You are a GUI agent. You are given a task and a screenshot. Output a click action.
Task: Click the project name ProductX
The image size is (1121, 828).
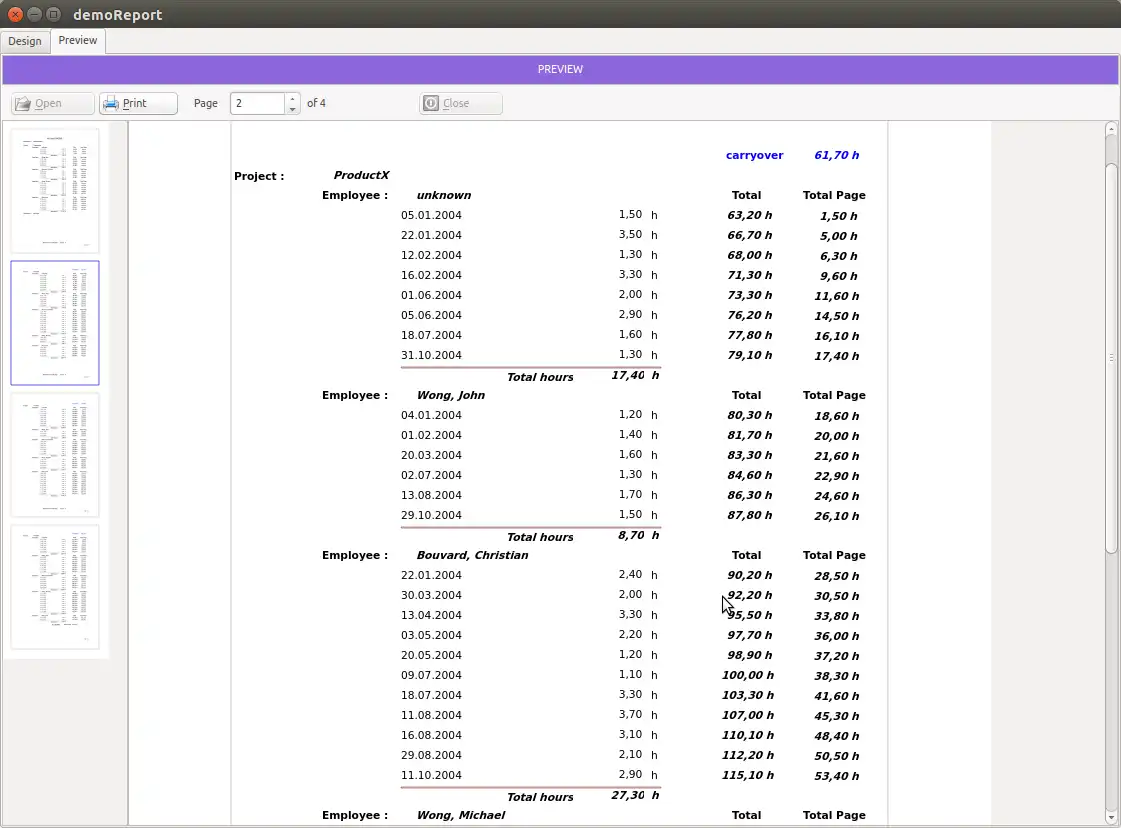point(361,175)
